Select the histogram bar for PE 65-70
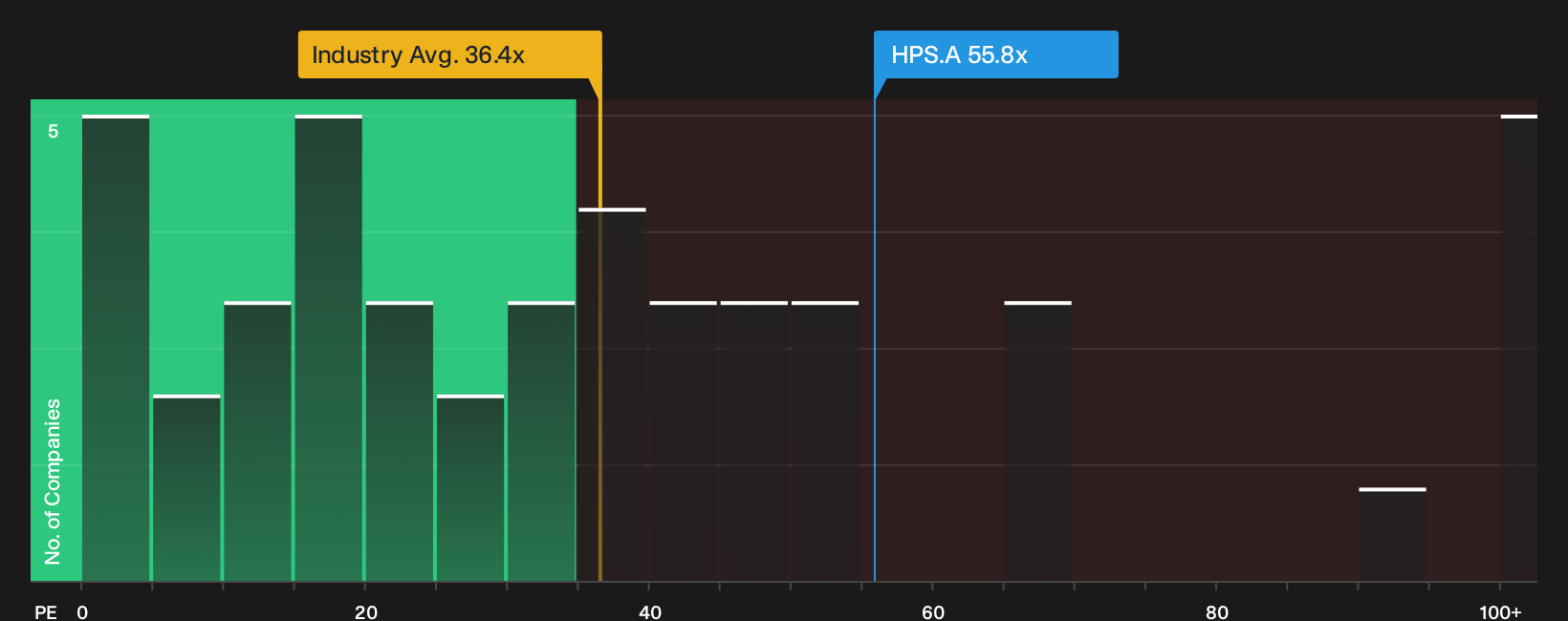The height and width of the screenshot is (621, 1568). tap(1037, 441)
